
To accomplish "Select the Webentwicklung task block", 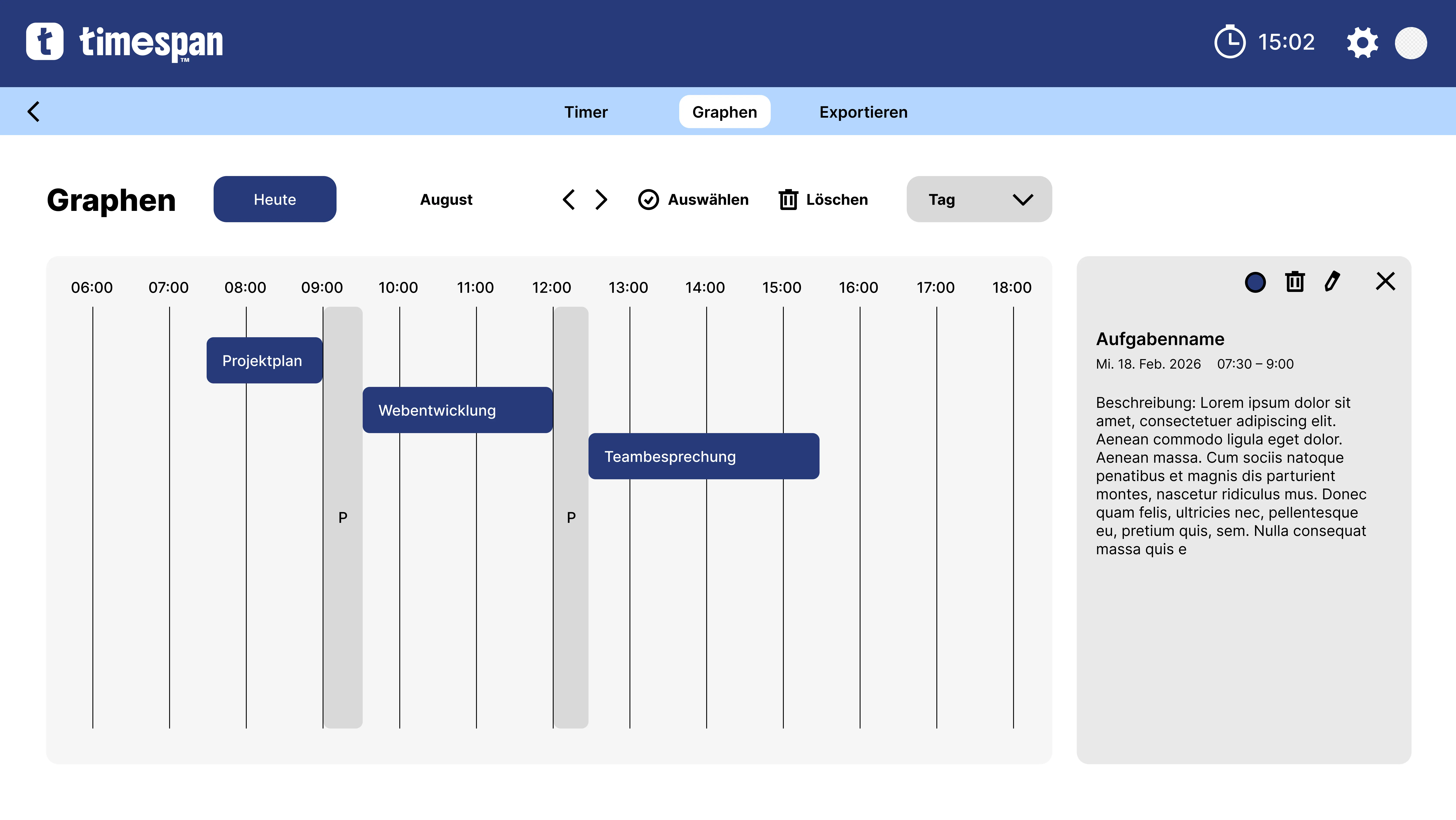I will click(457, 410).
